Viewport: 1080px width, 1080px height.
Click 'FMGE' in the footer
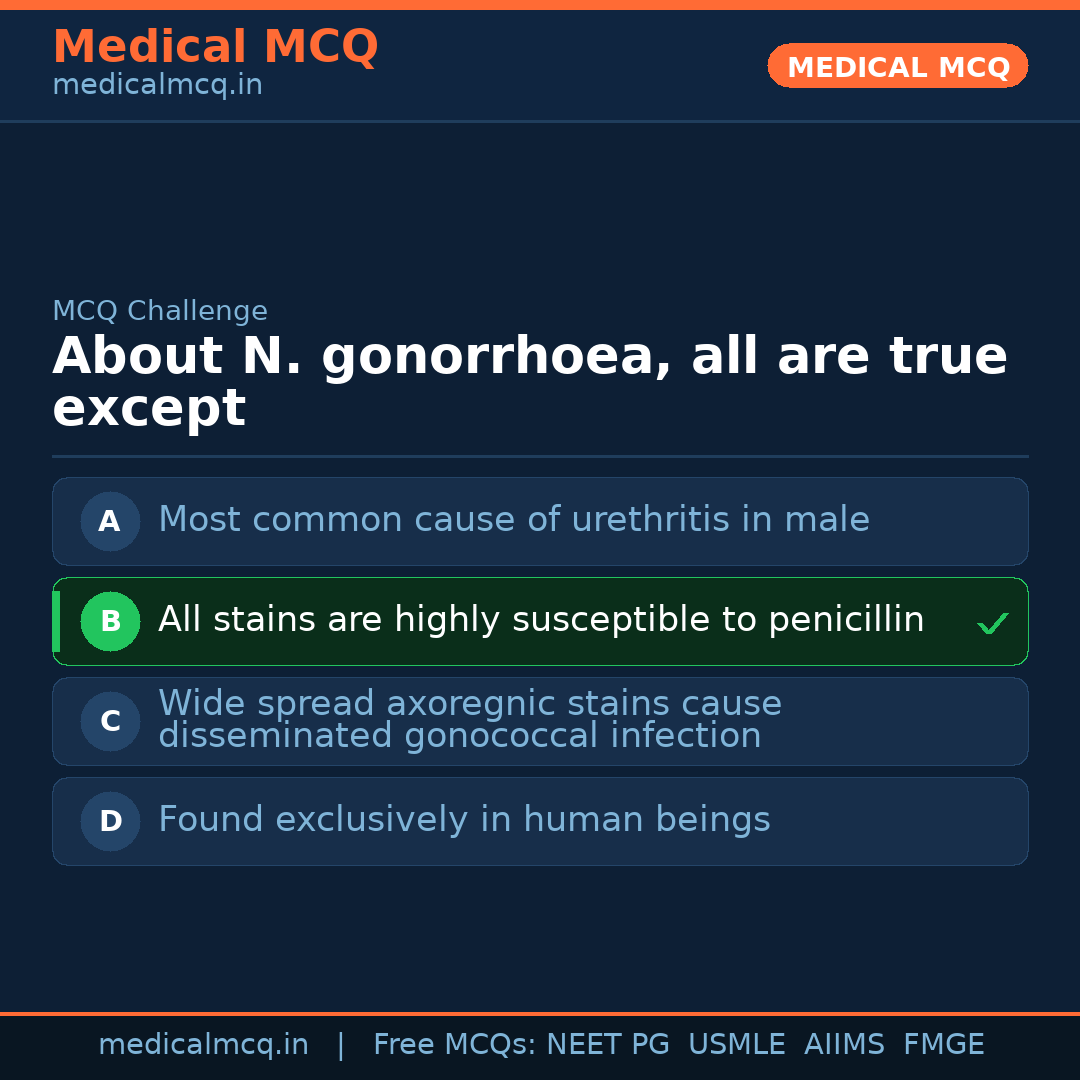(943, 1045)
